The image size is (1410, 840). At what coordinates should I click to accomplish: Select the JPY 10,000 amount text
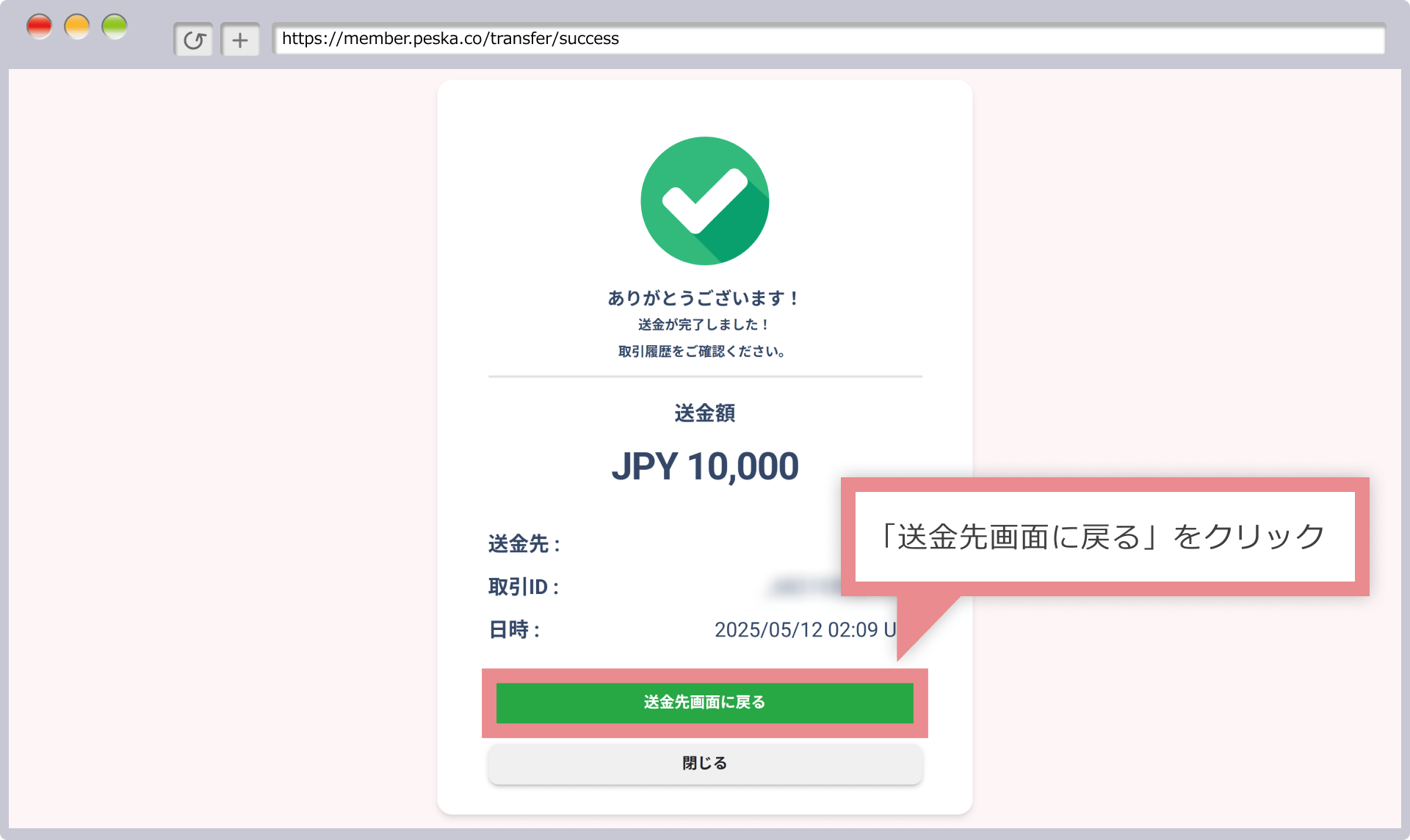[704, 466]
